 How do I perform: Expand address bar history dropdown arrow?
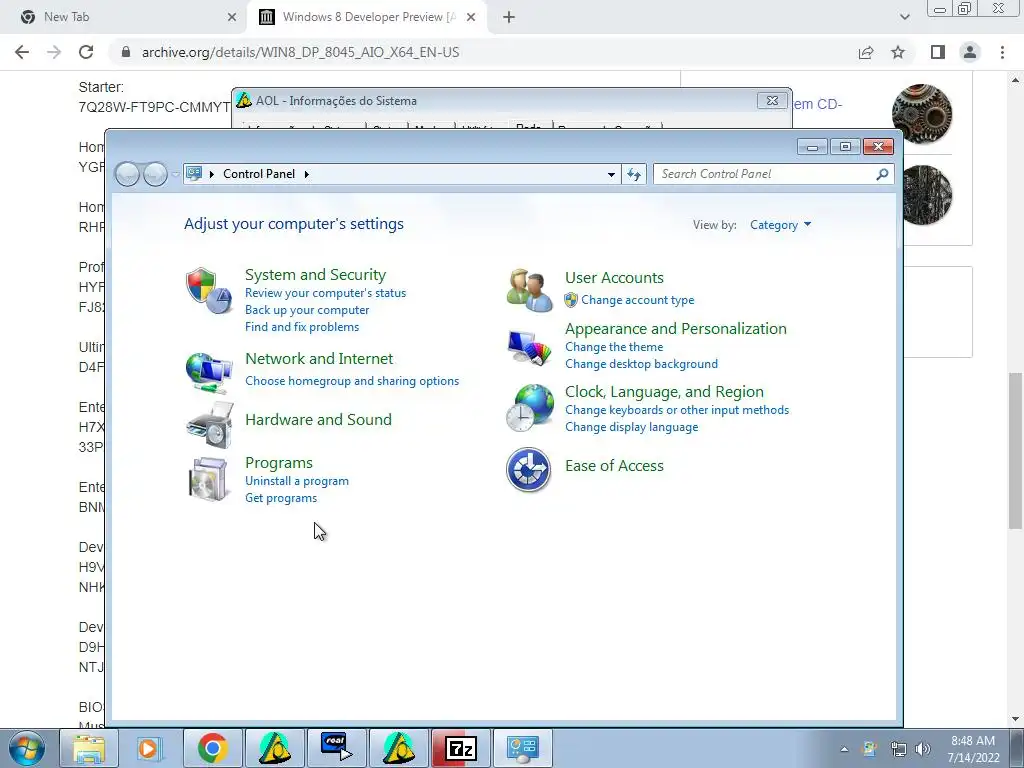[611, 174]
